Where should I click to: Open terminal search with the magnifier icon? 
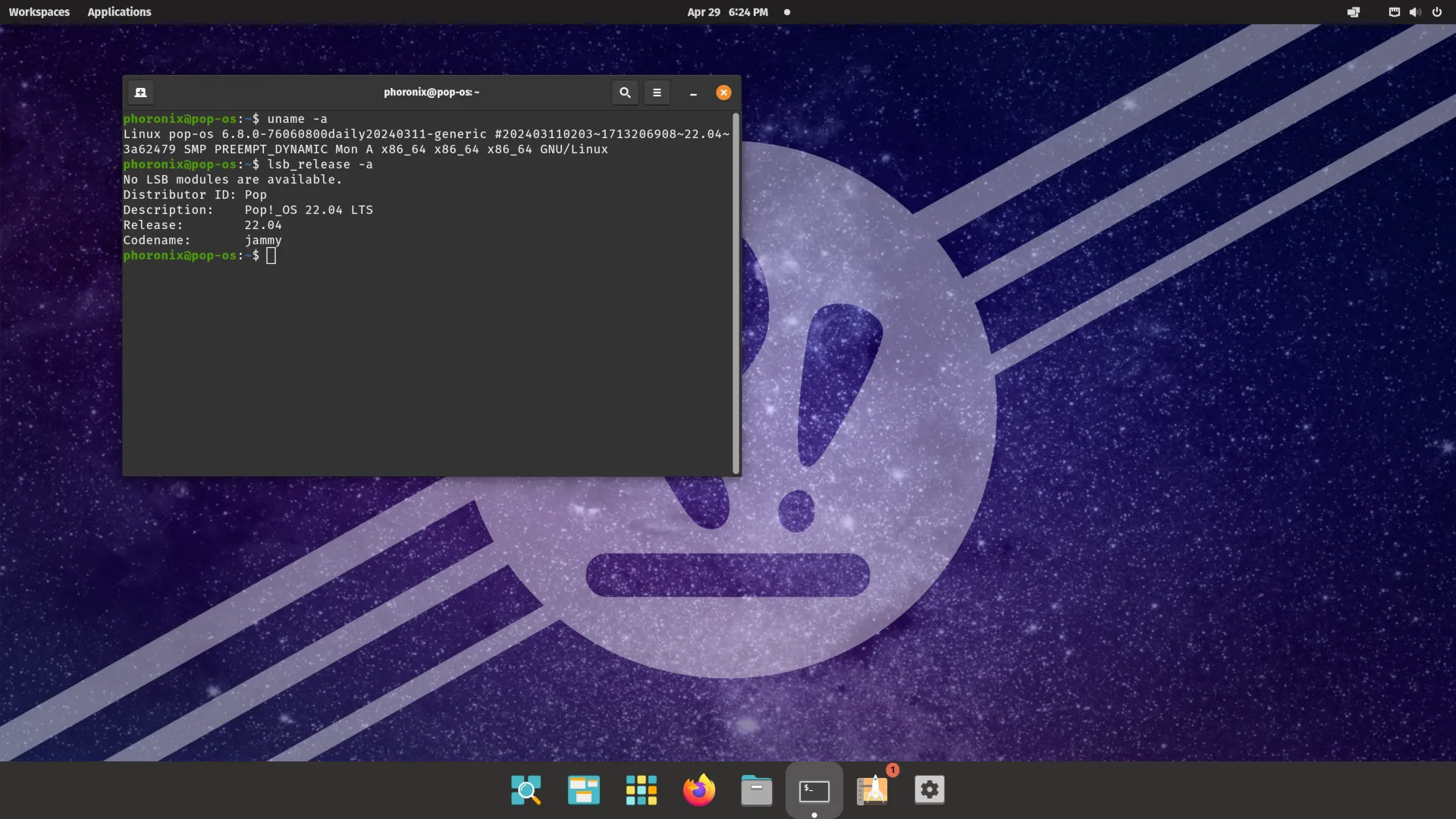625,93
